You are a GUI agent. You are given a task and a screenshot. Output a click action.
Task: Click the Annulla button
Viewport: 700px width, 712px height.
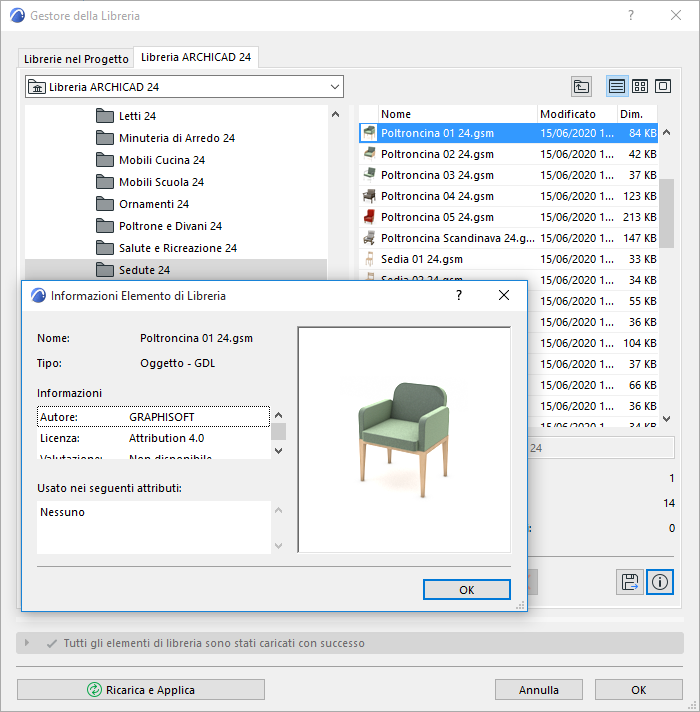[539, 690]
